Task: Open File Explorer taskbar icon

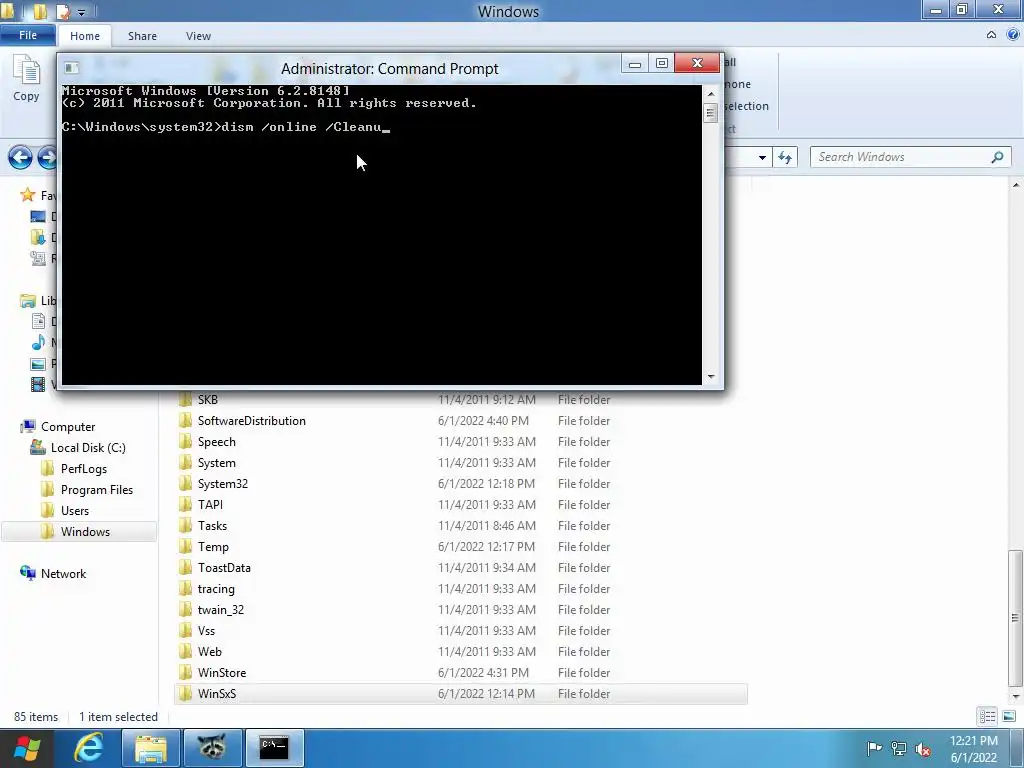Action: [151, 748]
